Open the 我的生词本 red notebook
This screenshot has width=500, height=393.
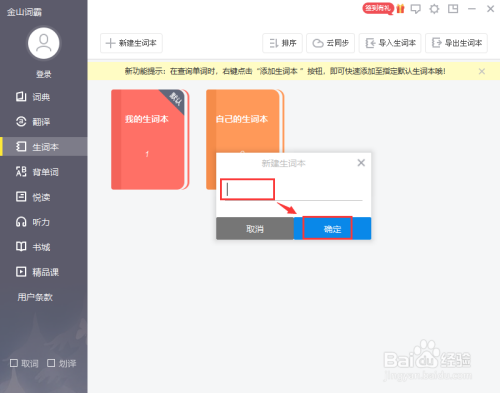[150, 139]
